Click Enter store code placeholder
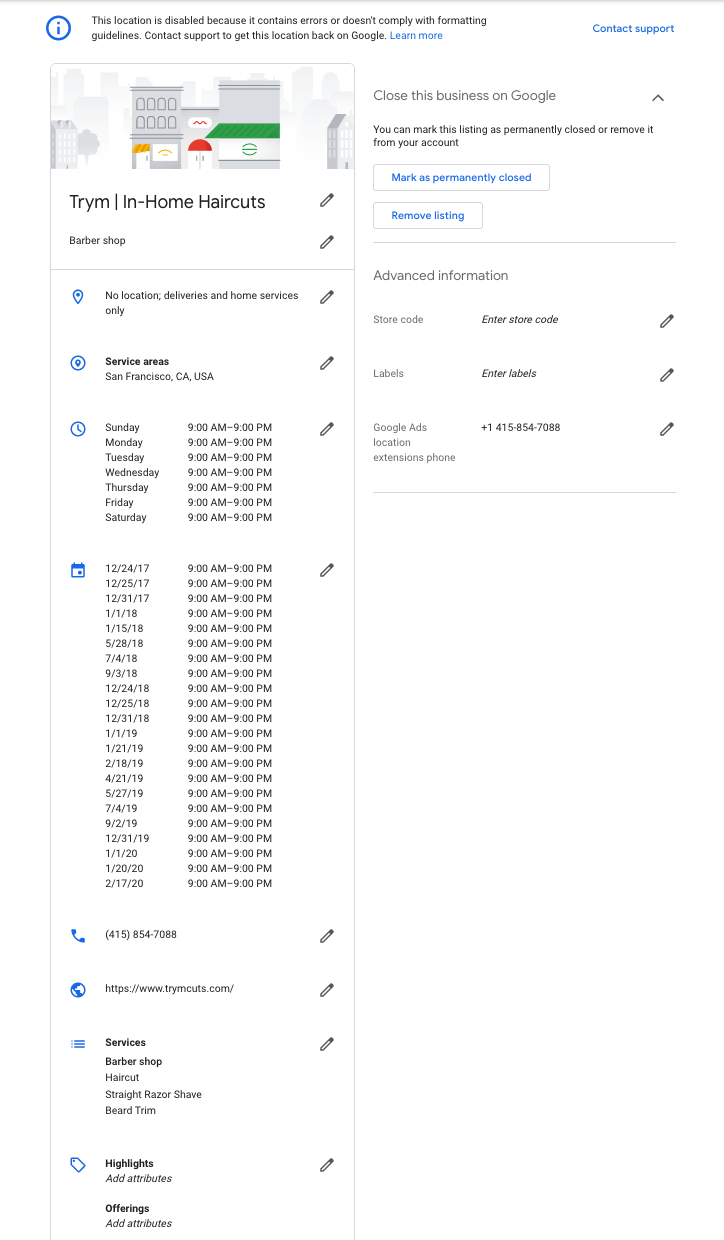The width and height of the screenshot is (724, 1240). [520, 320]
